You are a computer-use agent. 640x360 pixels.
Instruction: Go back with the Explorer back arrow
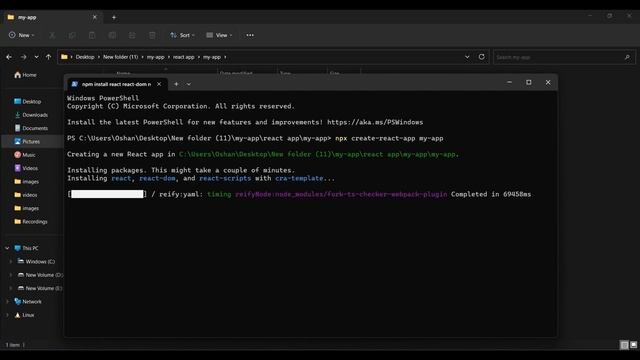(9, 57)
